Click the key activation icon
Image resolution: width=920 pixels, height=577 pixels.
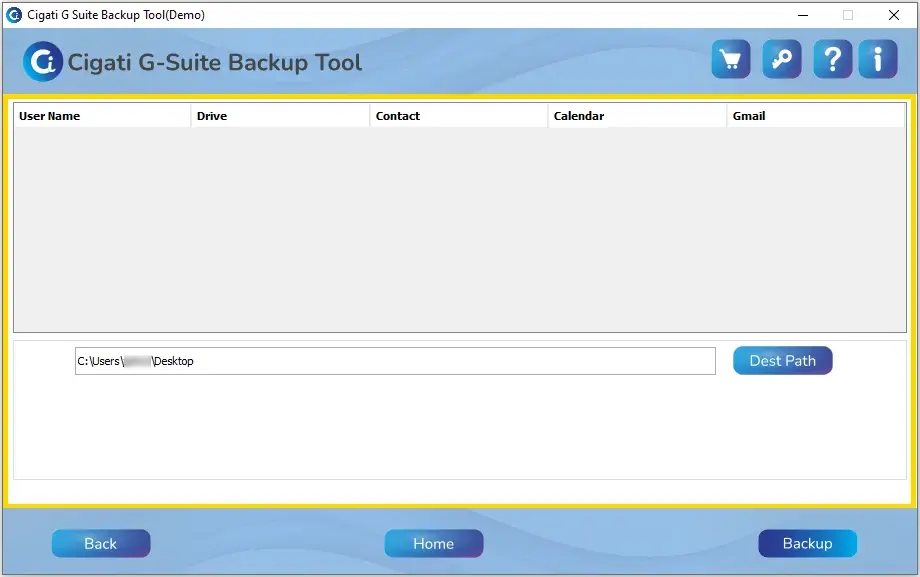[782, 59]
